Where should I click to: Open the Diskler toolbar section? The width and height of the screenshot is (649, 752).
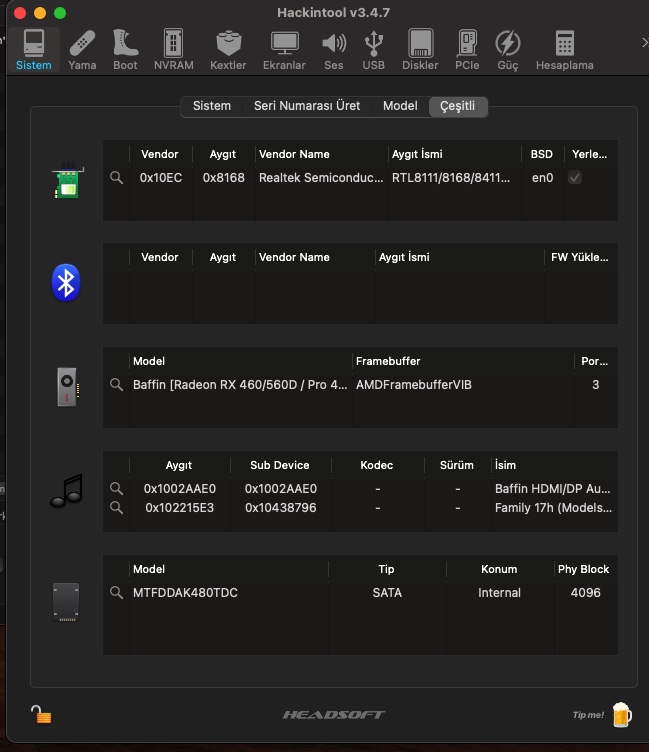click(x=420, y=49)
